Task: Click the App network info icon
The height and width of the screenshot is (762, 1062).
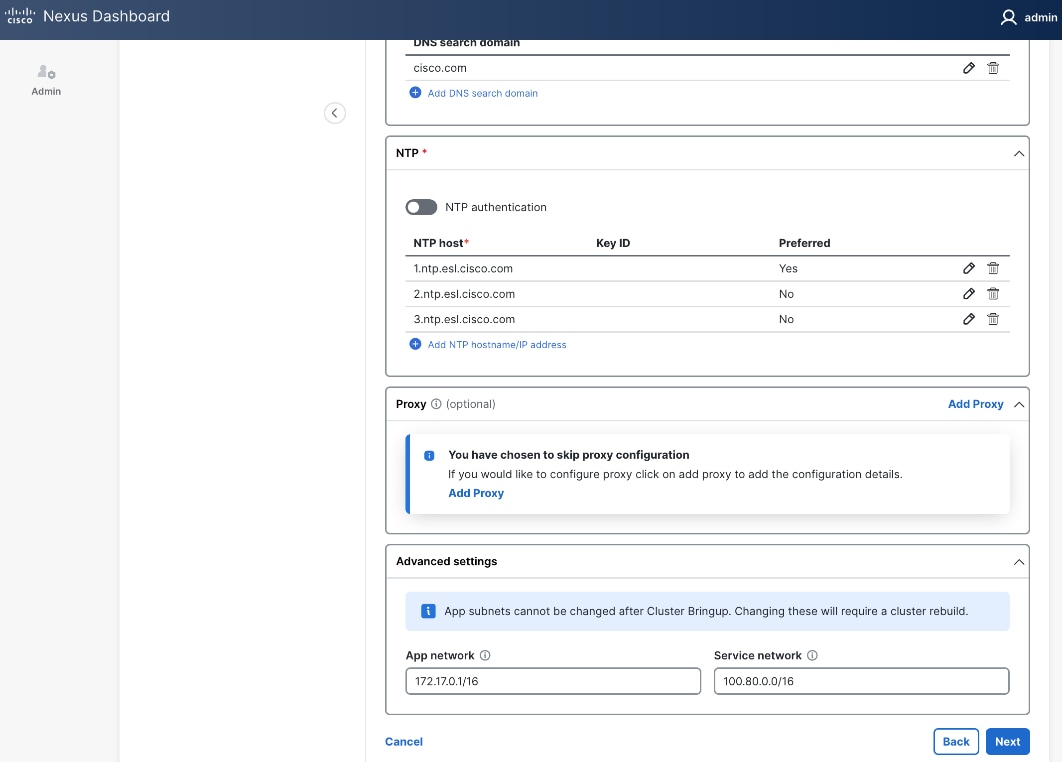Action: click(485, 655)
